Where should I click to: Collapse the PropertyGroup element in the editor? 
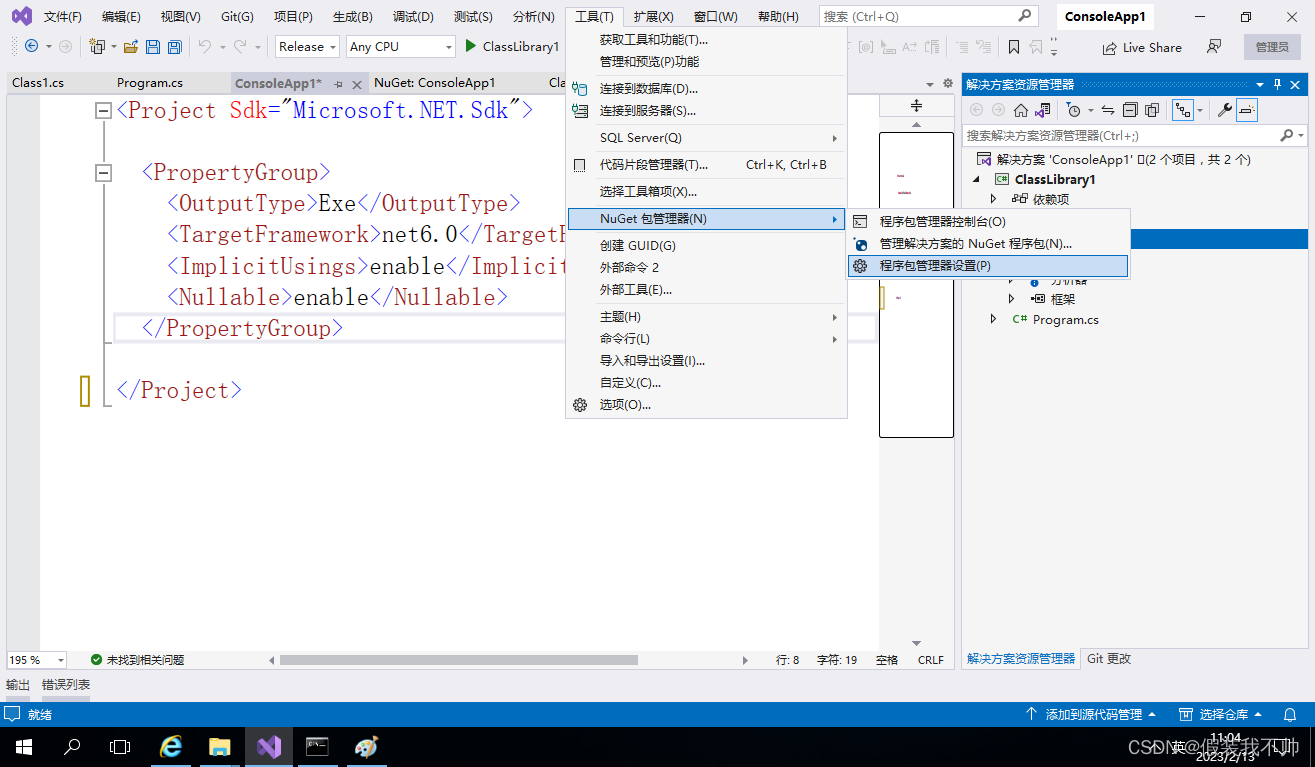click(x=103, y=173)
